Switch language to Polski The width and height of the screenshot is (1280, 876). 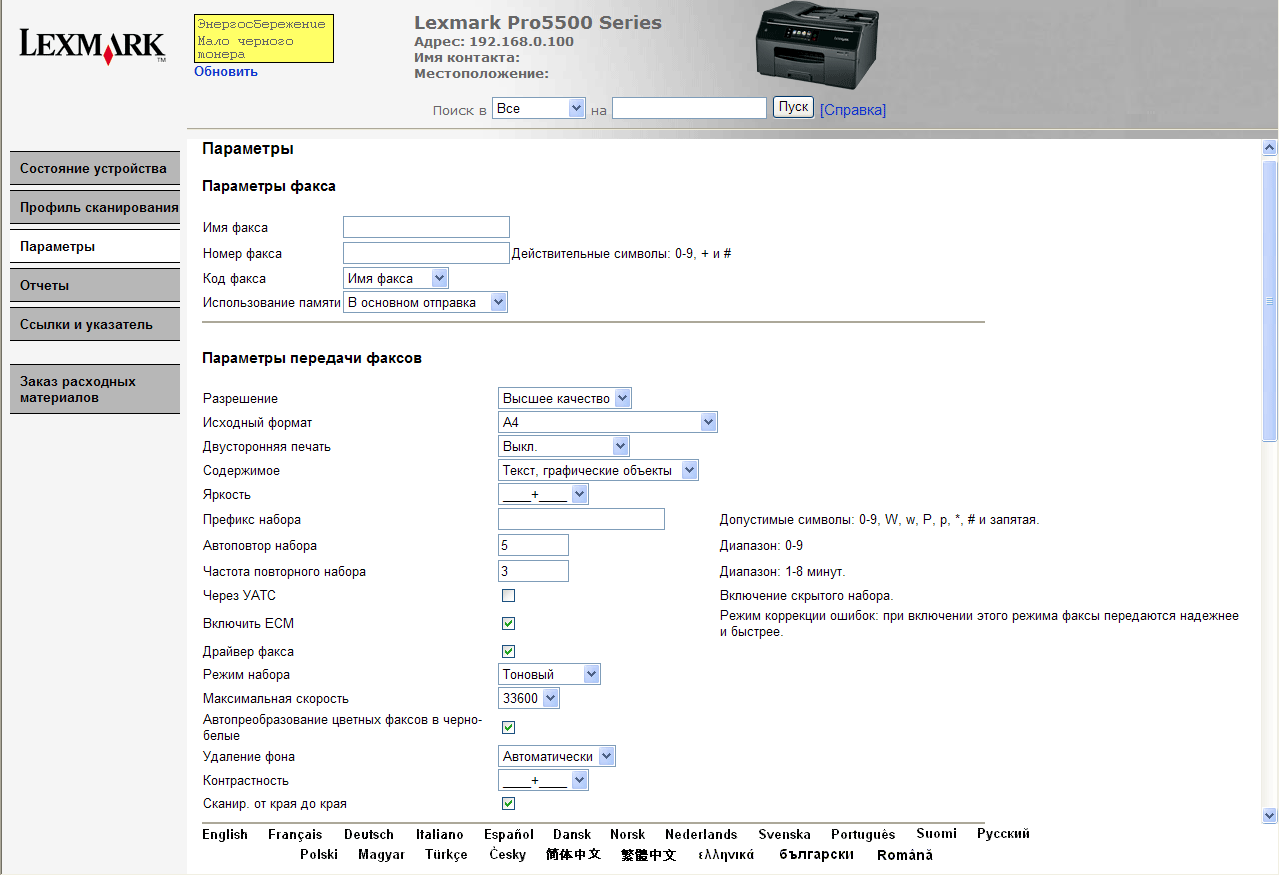(x=319, y=855)
